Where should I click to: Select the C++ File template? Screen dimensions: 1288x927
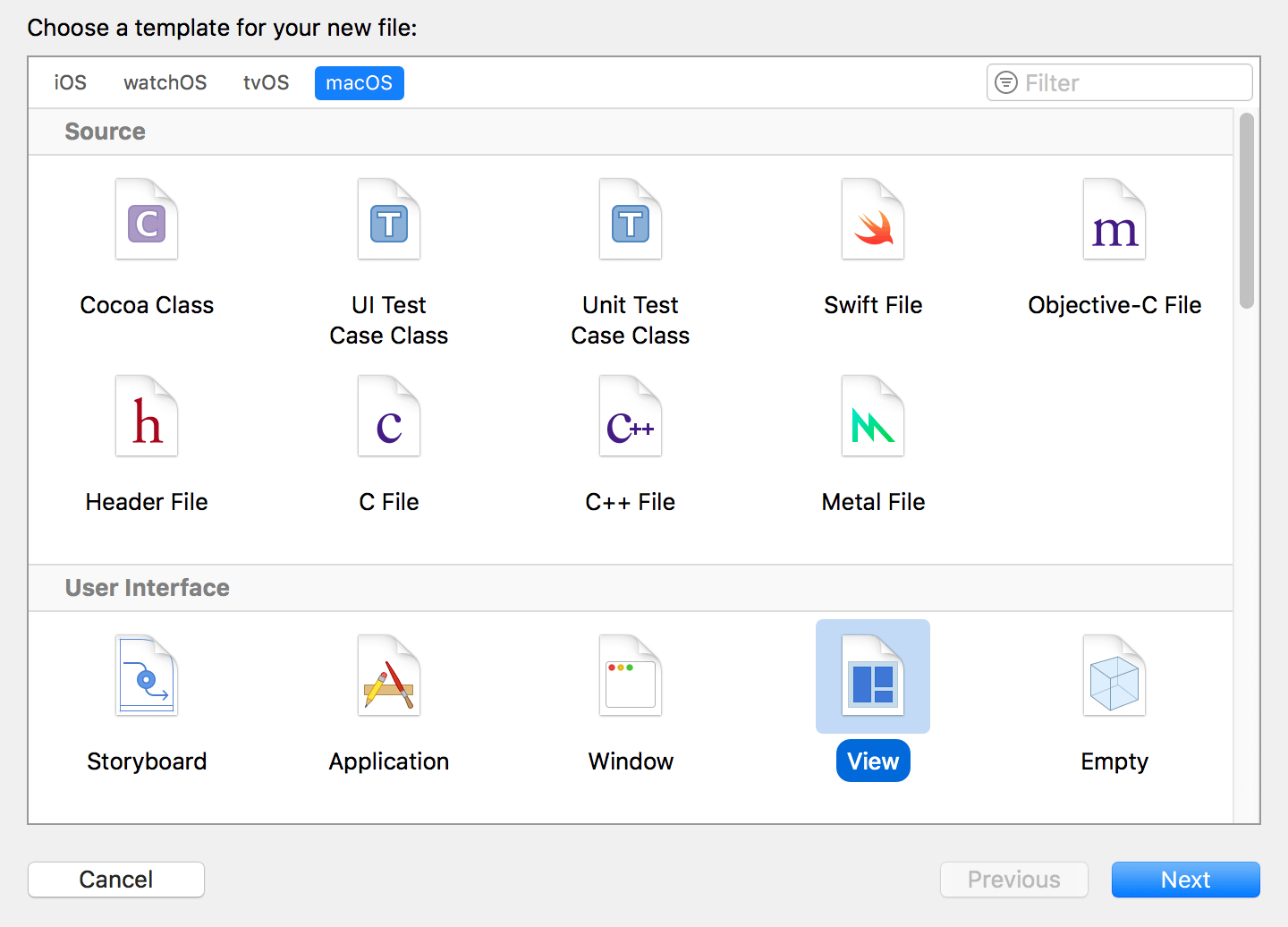point(631,417)
